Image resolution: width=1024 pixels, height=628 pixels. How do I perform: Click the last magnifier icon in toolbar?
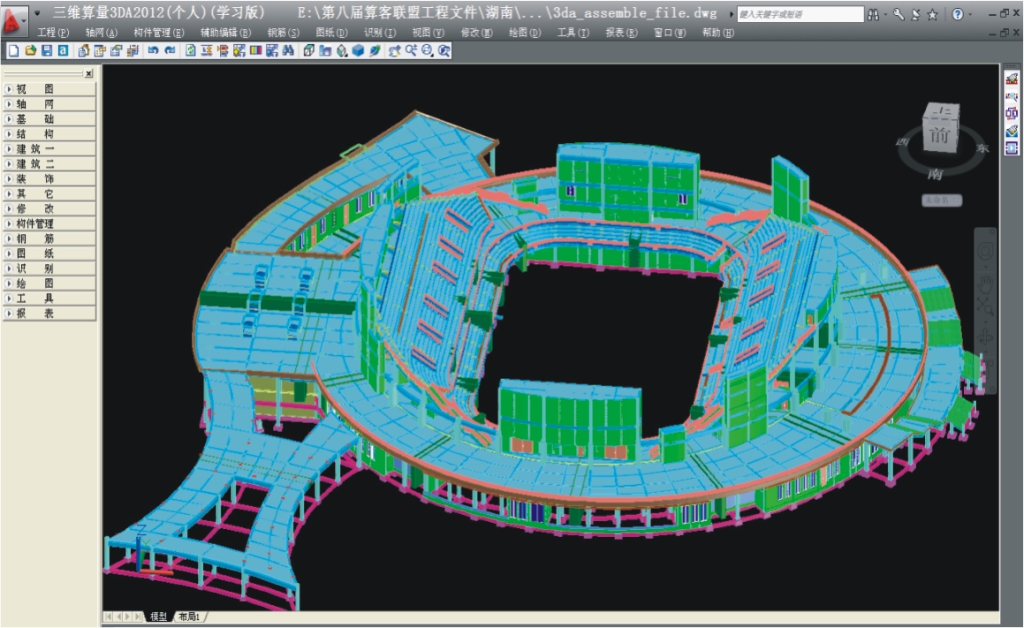click(444, 50)
